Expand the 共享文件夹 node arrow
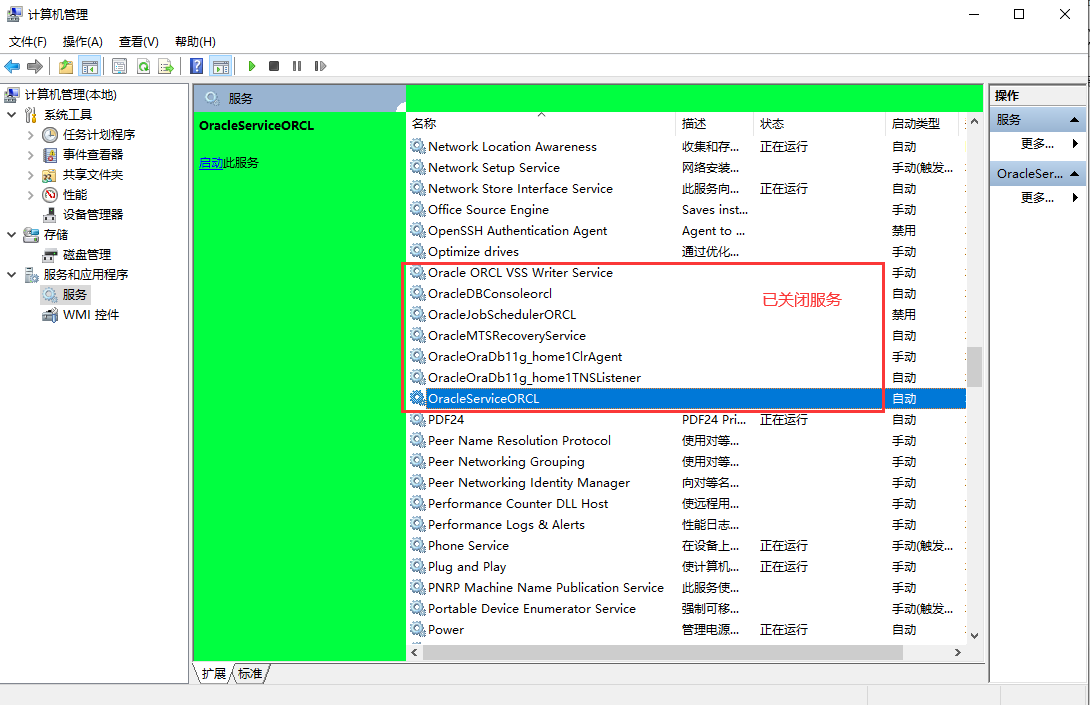 click(x=31, y=175)
